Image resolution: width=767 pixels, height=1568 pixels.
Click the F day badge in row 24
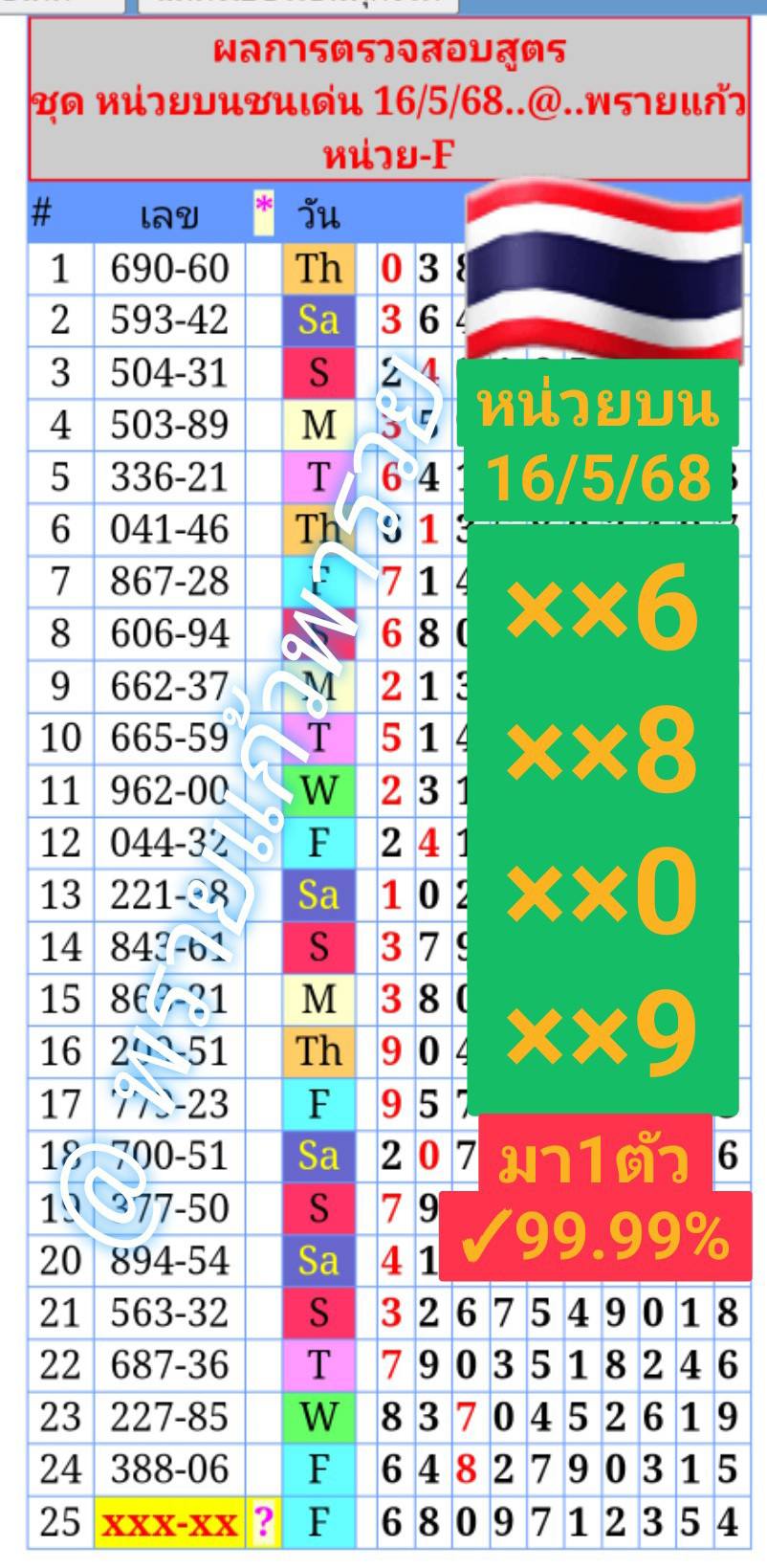(x=318, y=1469)
